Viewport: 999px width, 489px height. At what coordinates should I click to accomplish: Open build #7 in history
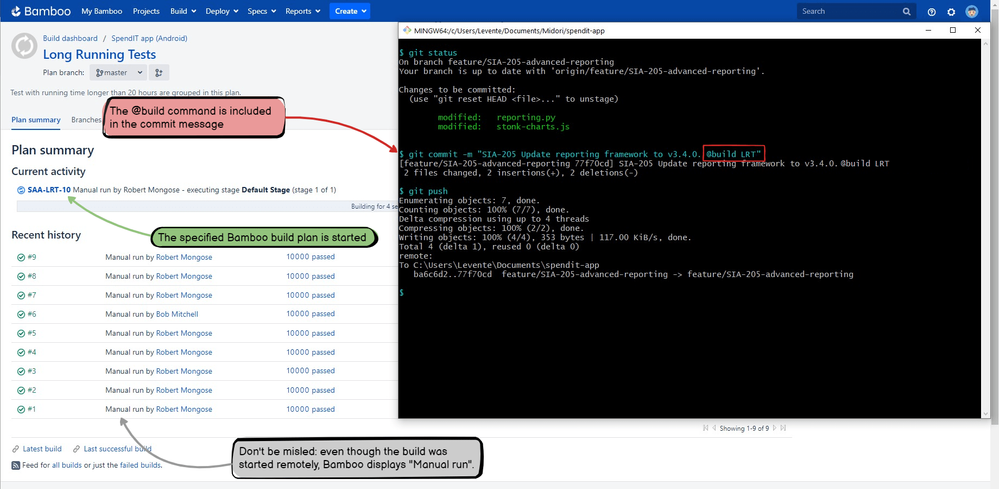click(x=32, y=295)
